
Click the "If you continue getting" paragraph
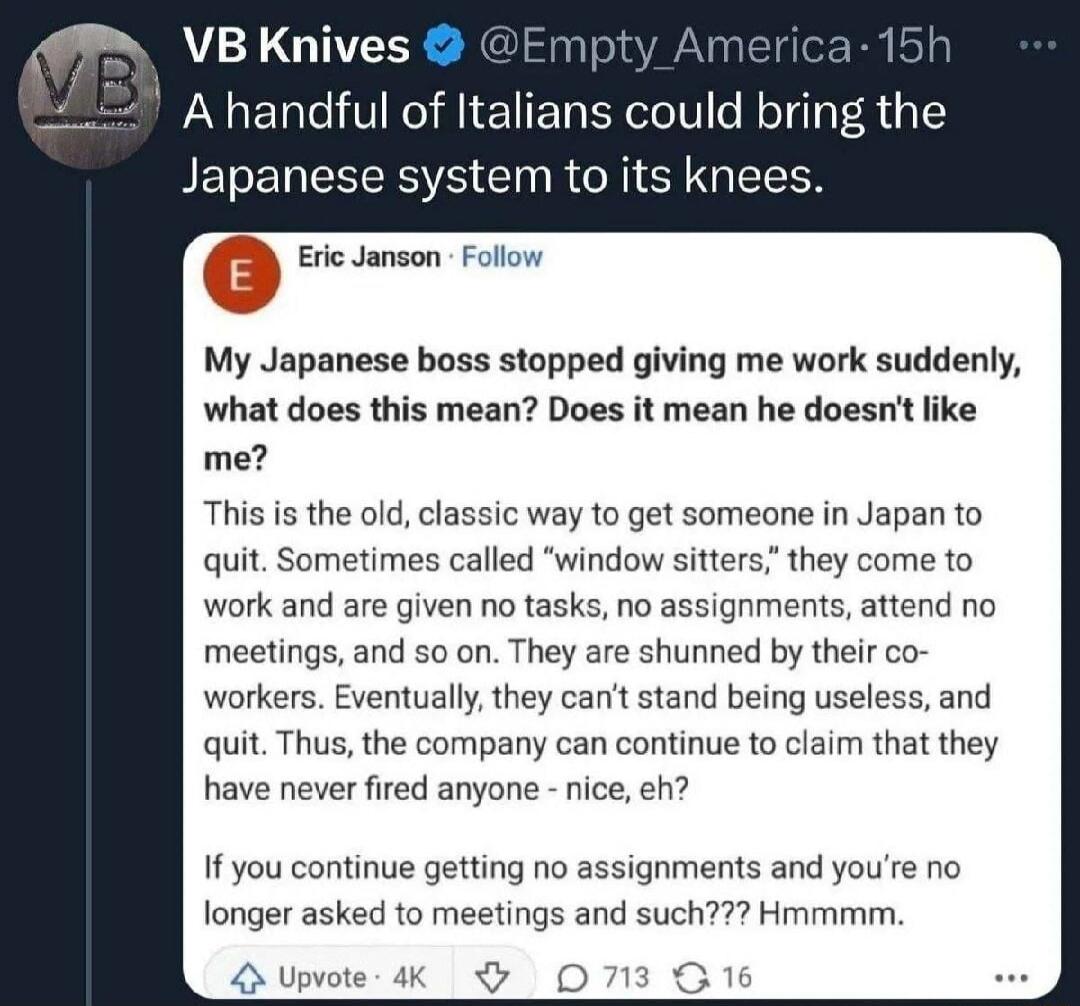580,890
